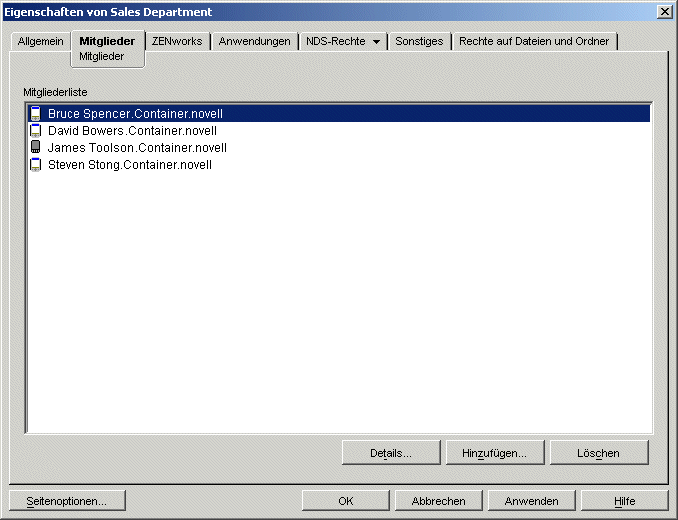Switch to the Allgemein tab

(x=41, y=41)
